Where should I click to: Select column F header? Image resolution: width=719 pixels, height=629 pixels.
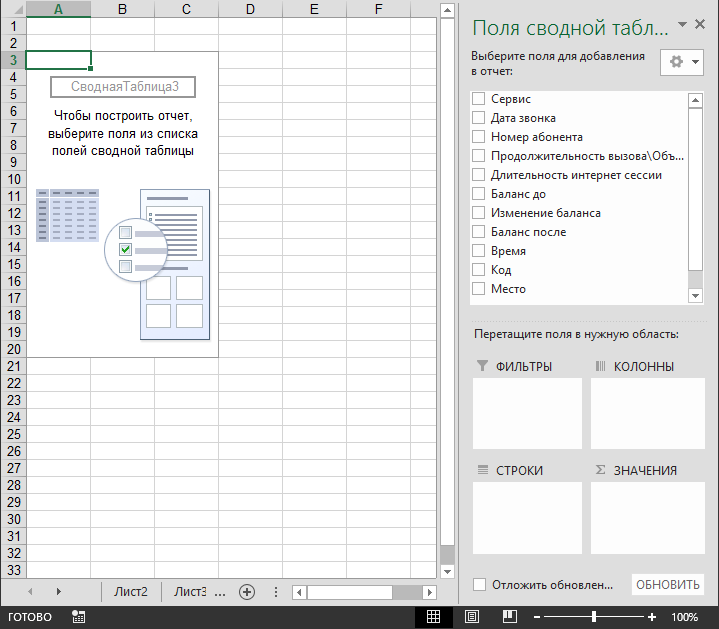(x=378, y=9)
